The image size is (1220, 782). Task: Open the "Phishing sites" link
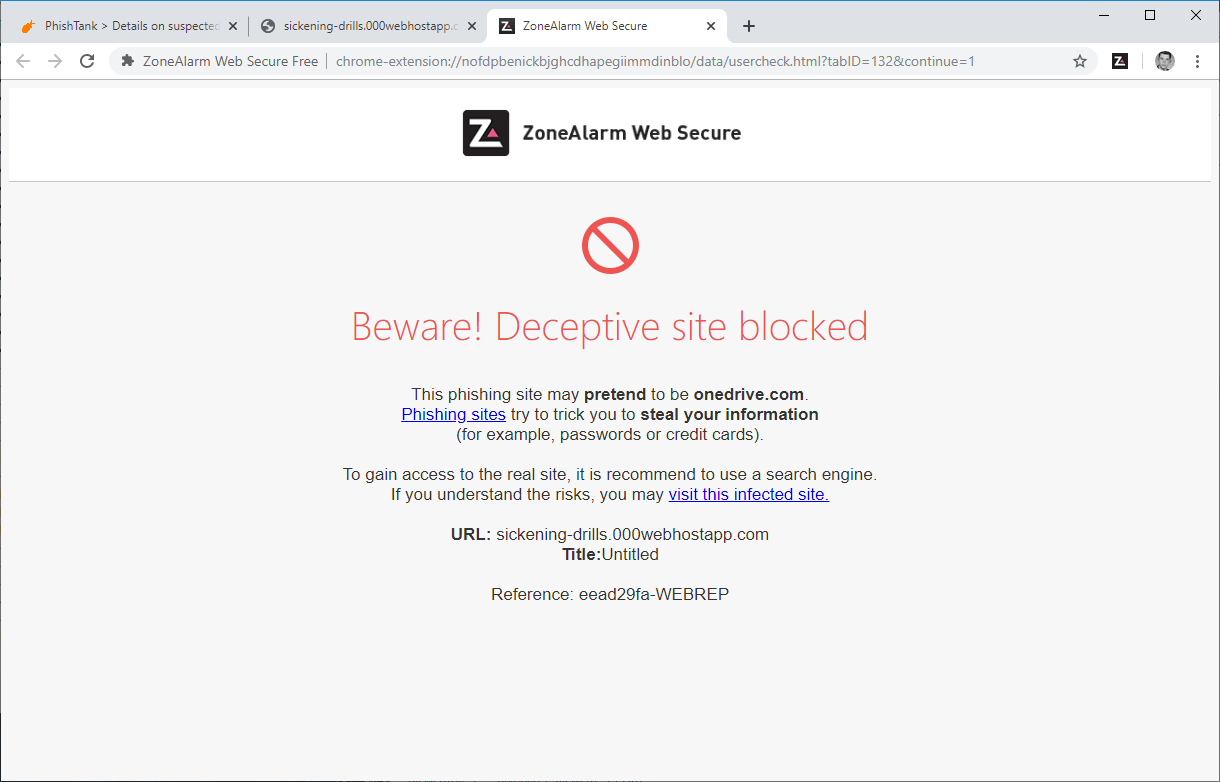coord(453,414)
